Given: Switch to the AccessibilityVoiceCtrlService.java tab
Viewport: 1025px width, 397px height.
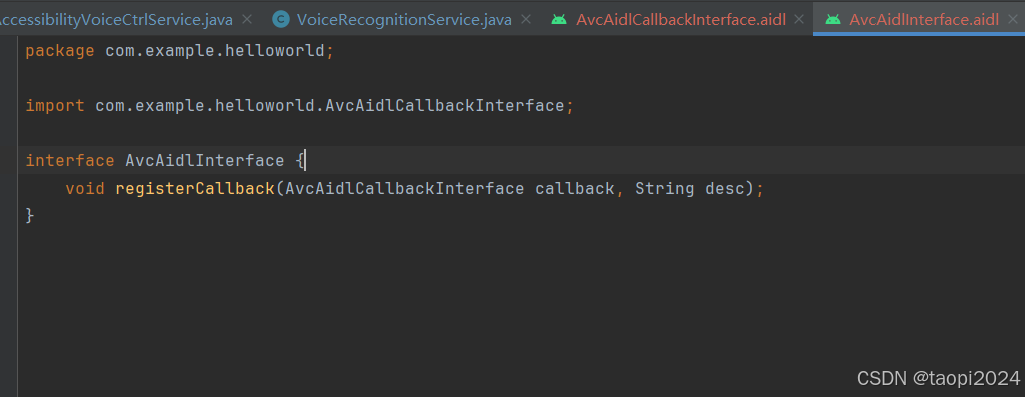Looking at the screenshot, I should 116,20.
